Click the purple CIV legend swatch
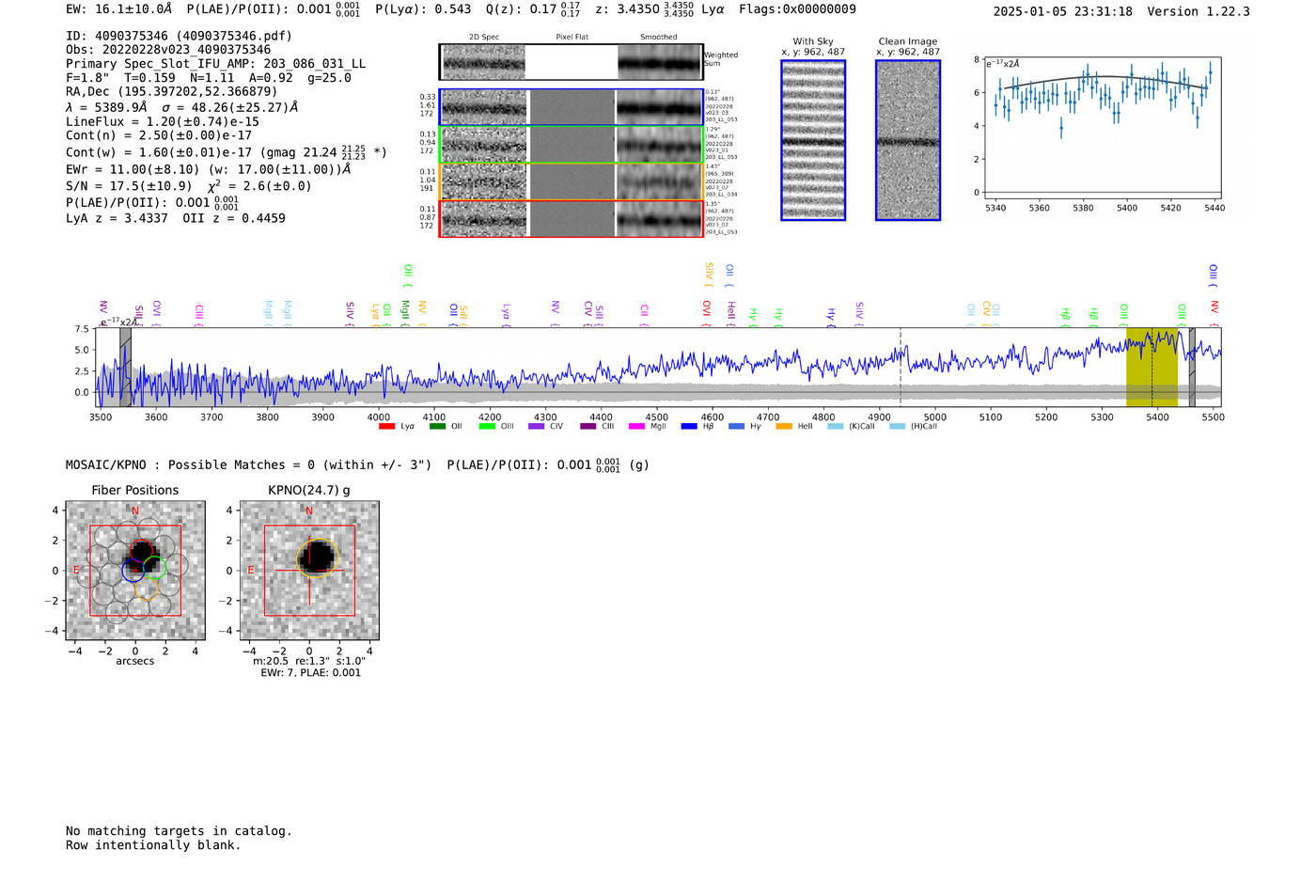The height and width of the screenshot is (896, 1316). (537, 427)
